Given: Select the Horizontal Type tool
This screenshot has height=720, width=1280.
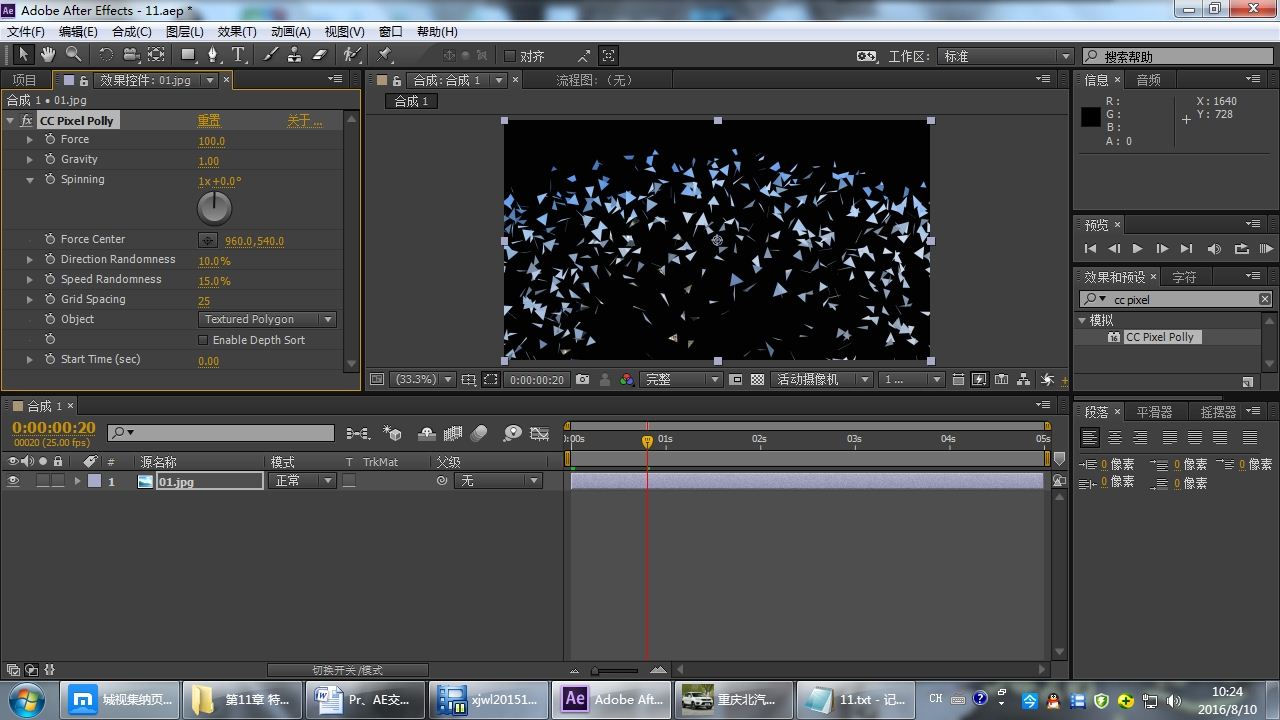Looking at the screenshot, I should (x=239, y=55).
